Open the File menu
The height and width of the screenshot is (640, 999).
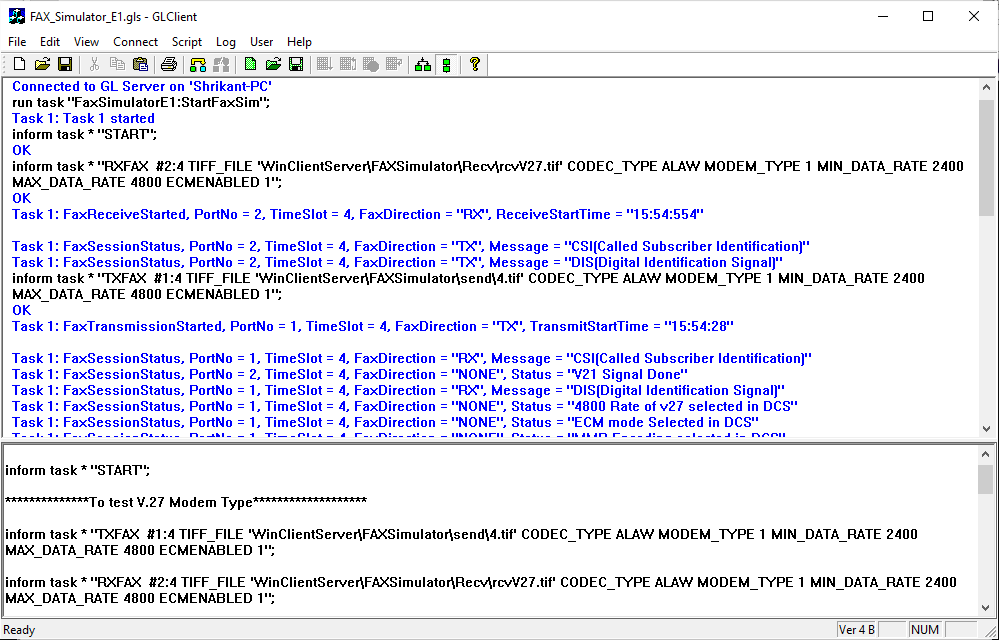17,42
